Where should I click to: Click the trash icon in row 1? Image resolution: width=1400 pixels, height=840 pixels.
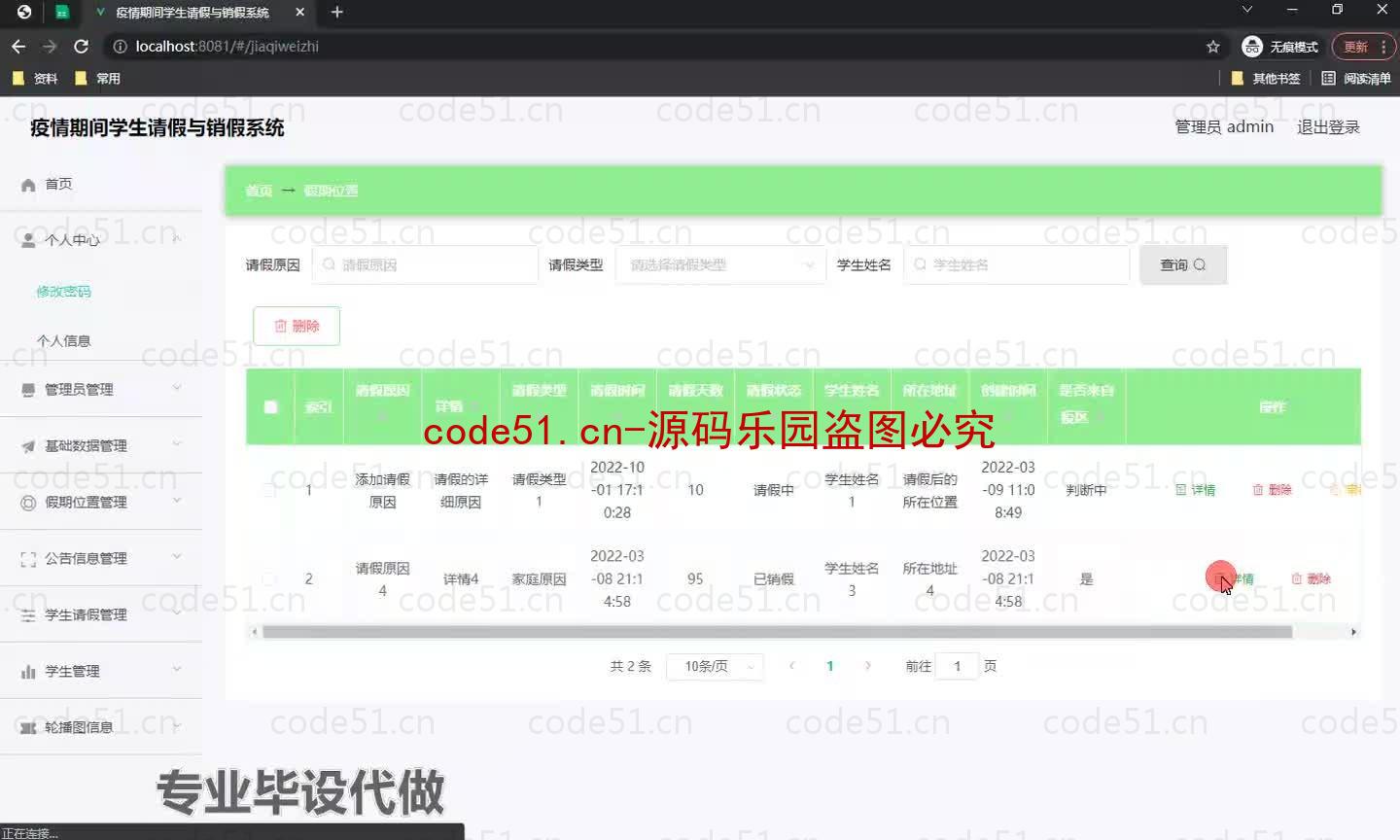click(x=1258, y=490)
